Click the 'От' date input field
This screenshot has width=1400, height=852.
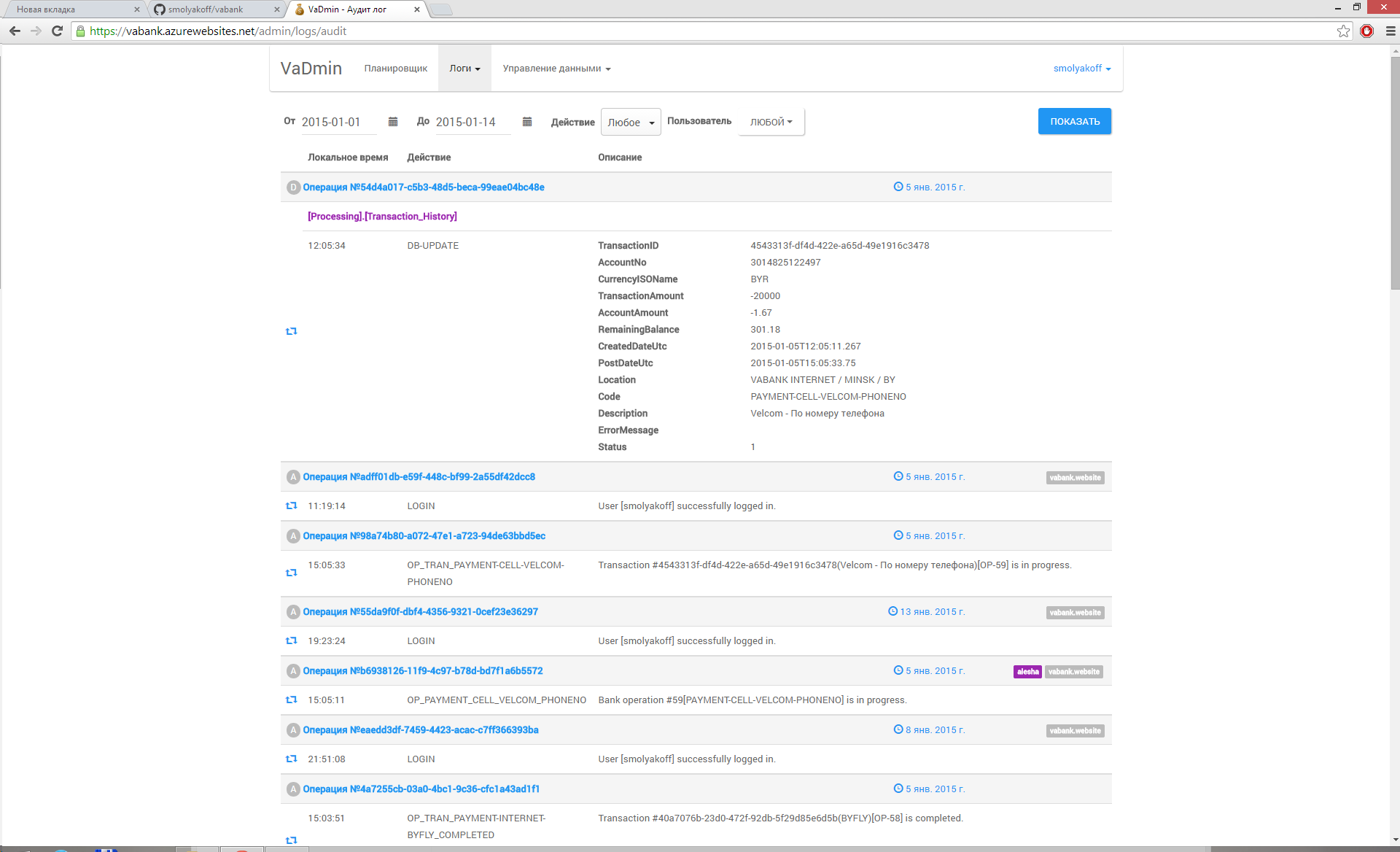(338, 122)
